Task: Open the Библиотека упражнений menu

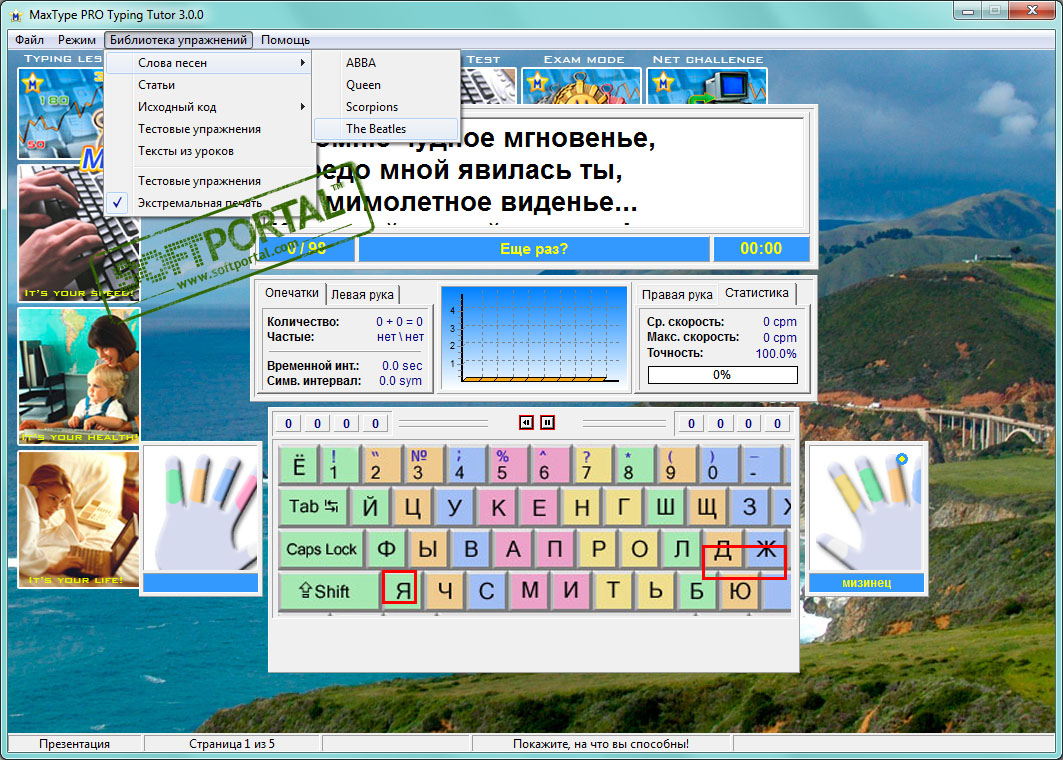Action: point(178,40)
